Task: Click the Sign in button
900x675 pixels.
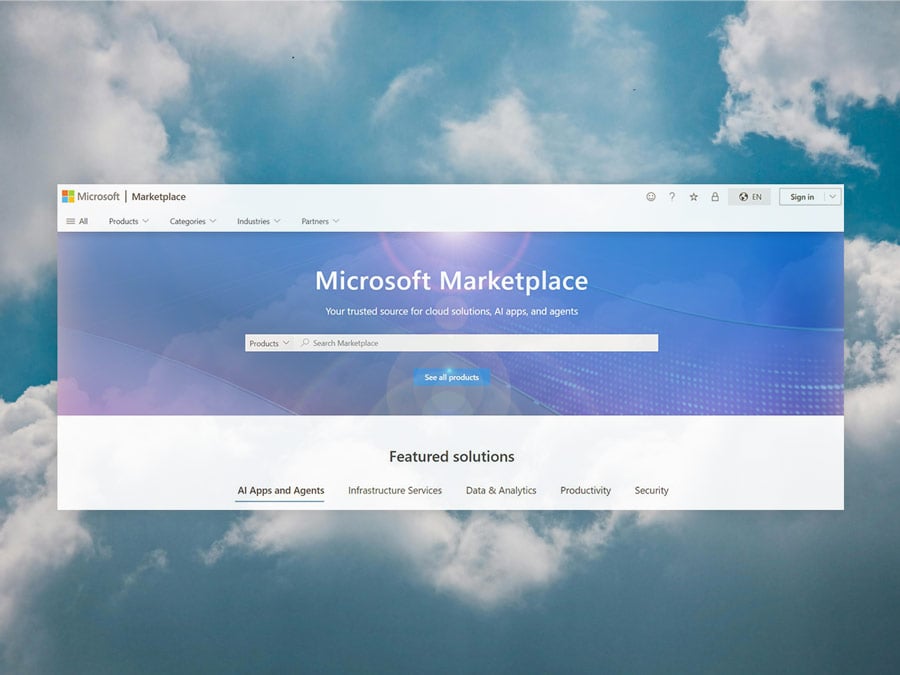Action: [801, 197]
